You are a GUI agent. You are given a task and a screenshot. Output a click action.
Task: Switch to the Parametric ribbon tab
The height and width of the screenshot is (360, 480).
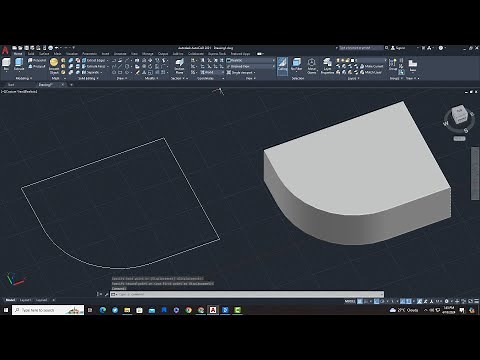coord(89,54)
